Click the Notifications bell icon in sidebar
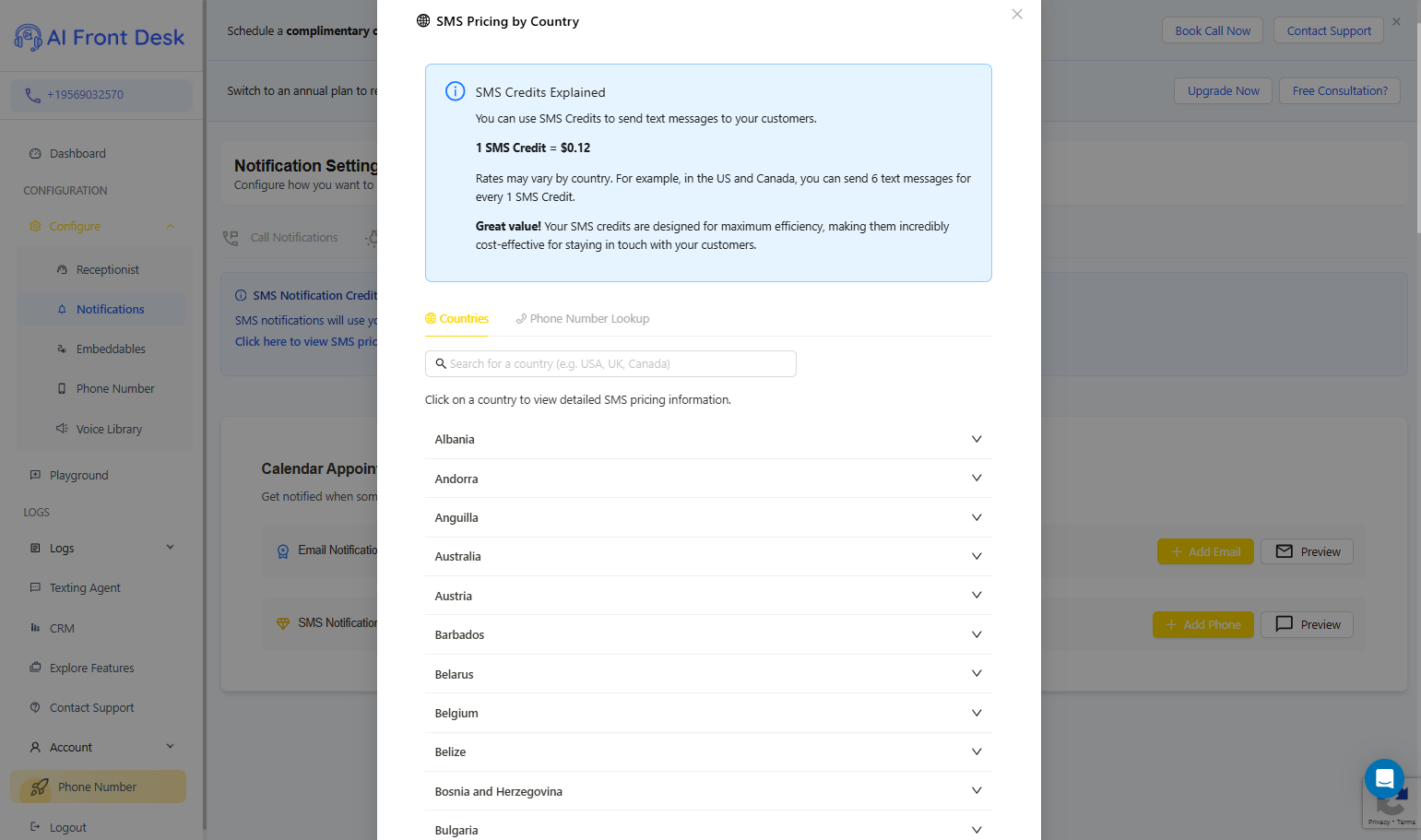Image resolution: width=1421 pixels, height=840 pixels. point(62,310)
